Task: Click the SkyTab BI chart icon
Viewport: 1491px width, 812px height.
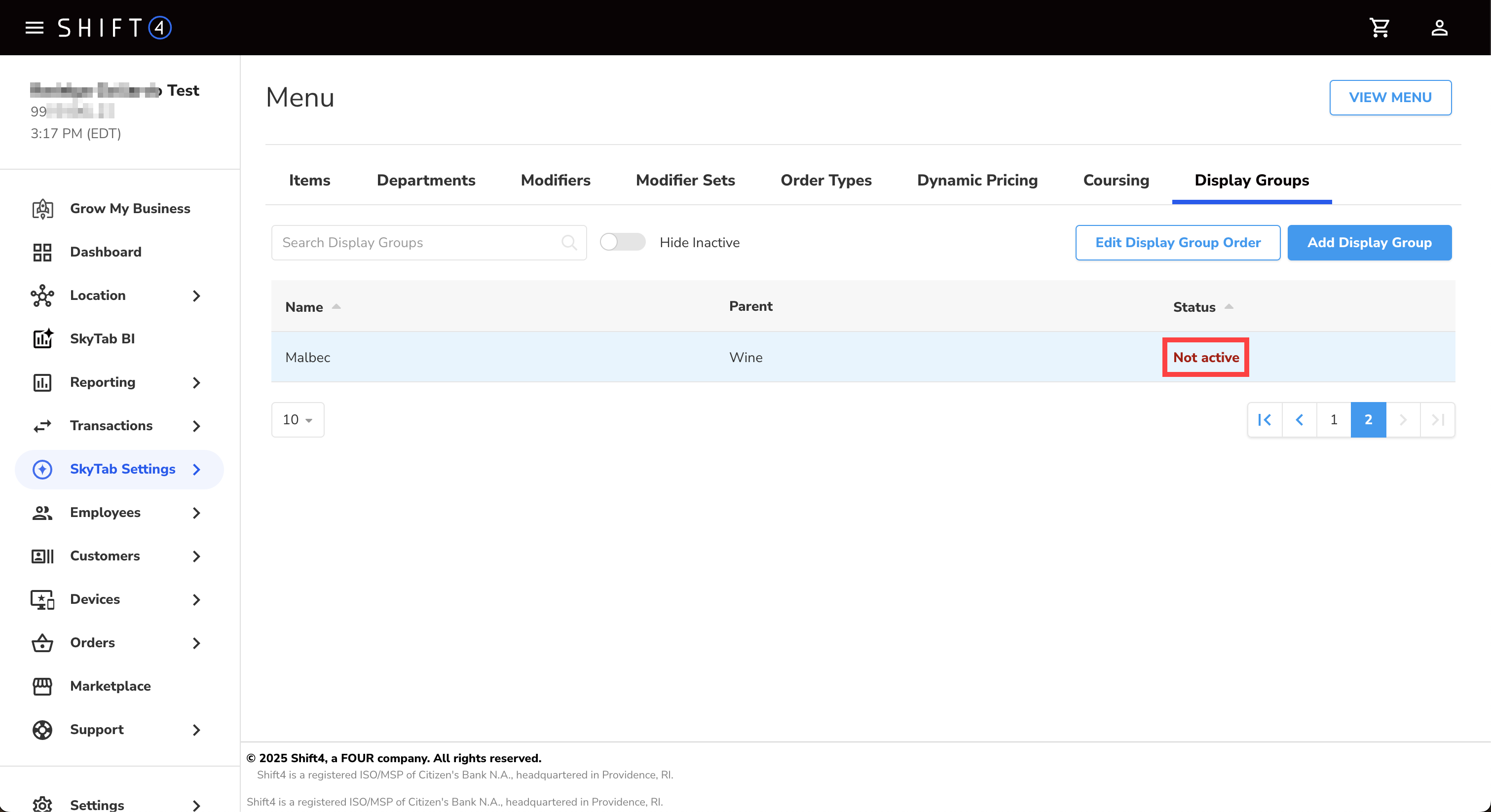Action: [x=42, y=338]
